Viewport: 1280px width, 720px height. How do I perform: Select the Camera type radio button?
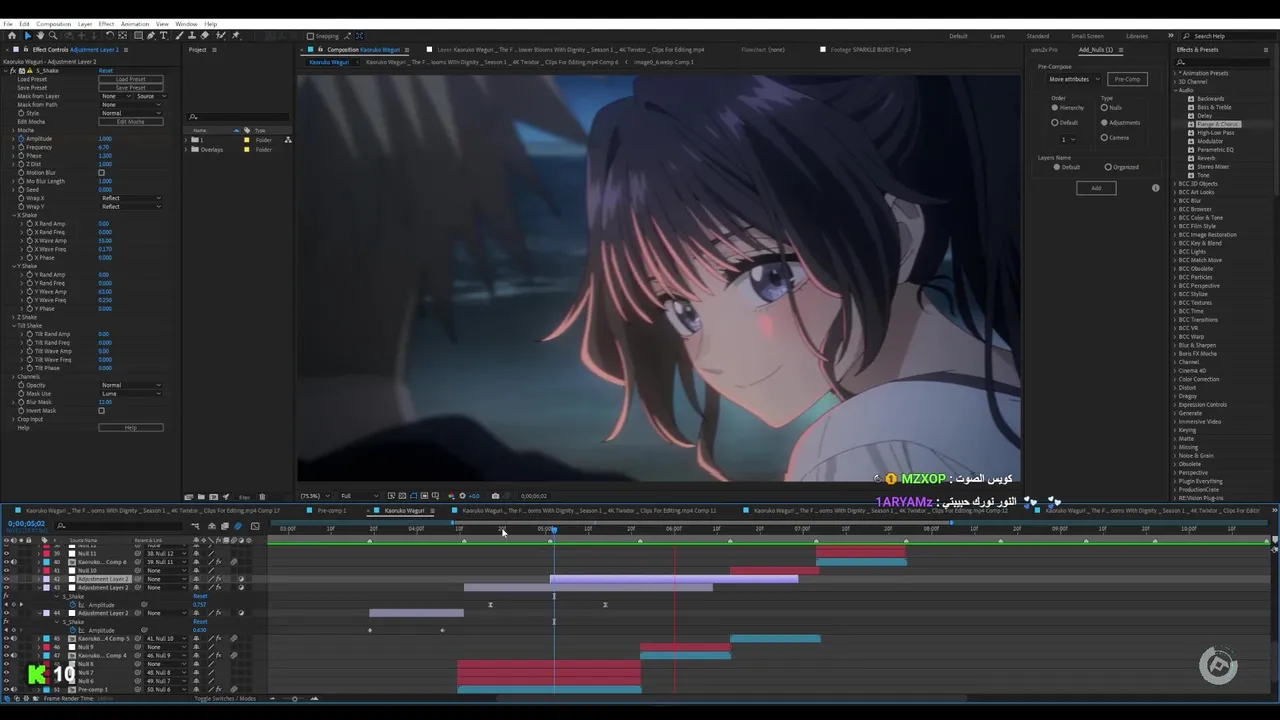(x=1104, y=138)
